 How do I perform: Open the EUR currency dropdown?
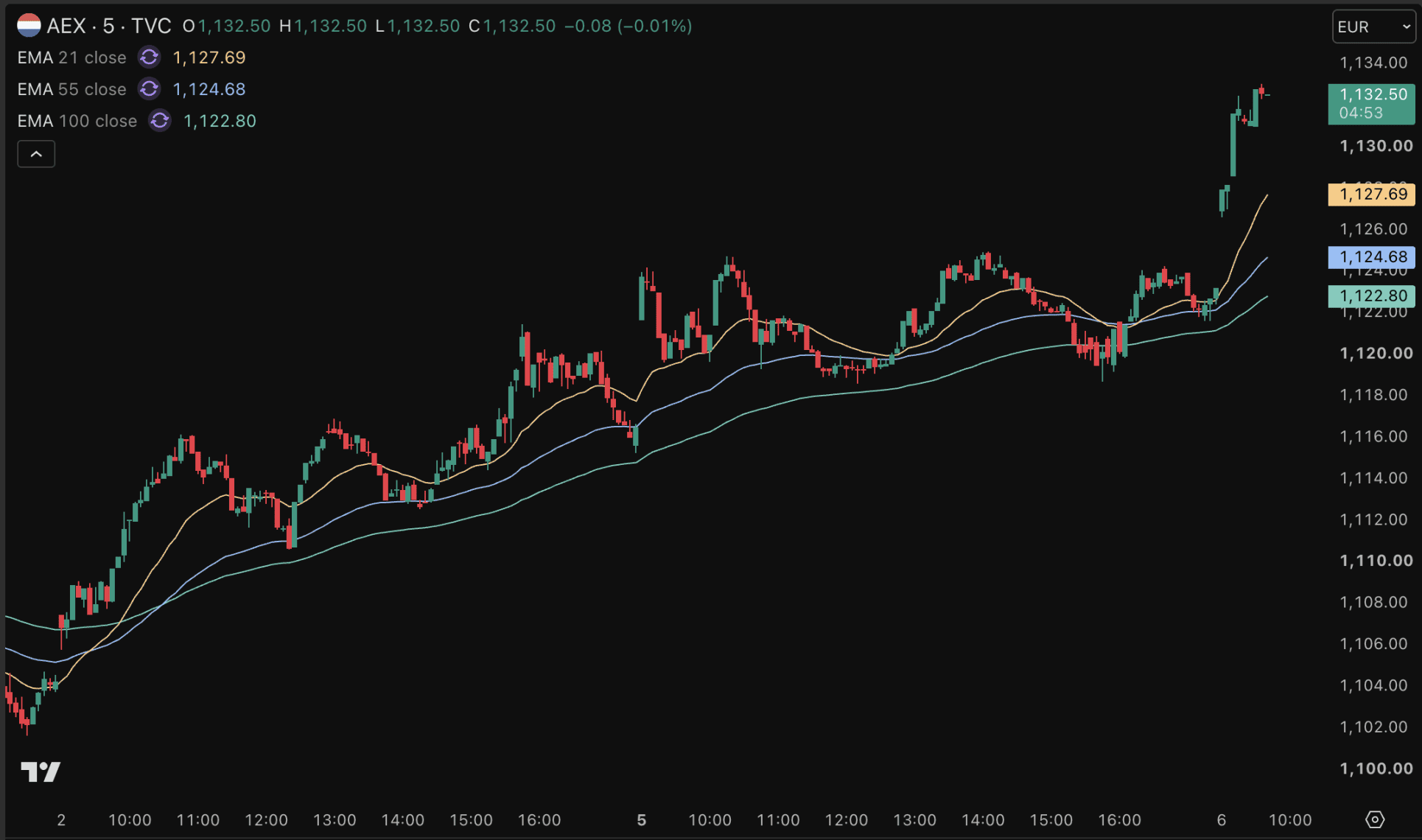pos(1373,27)
